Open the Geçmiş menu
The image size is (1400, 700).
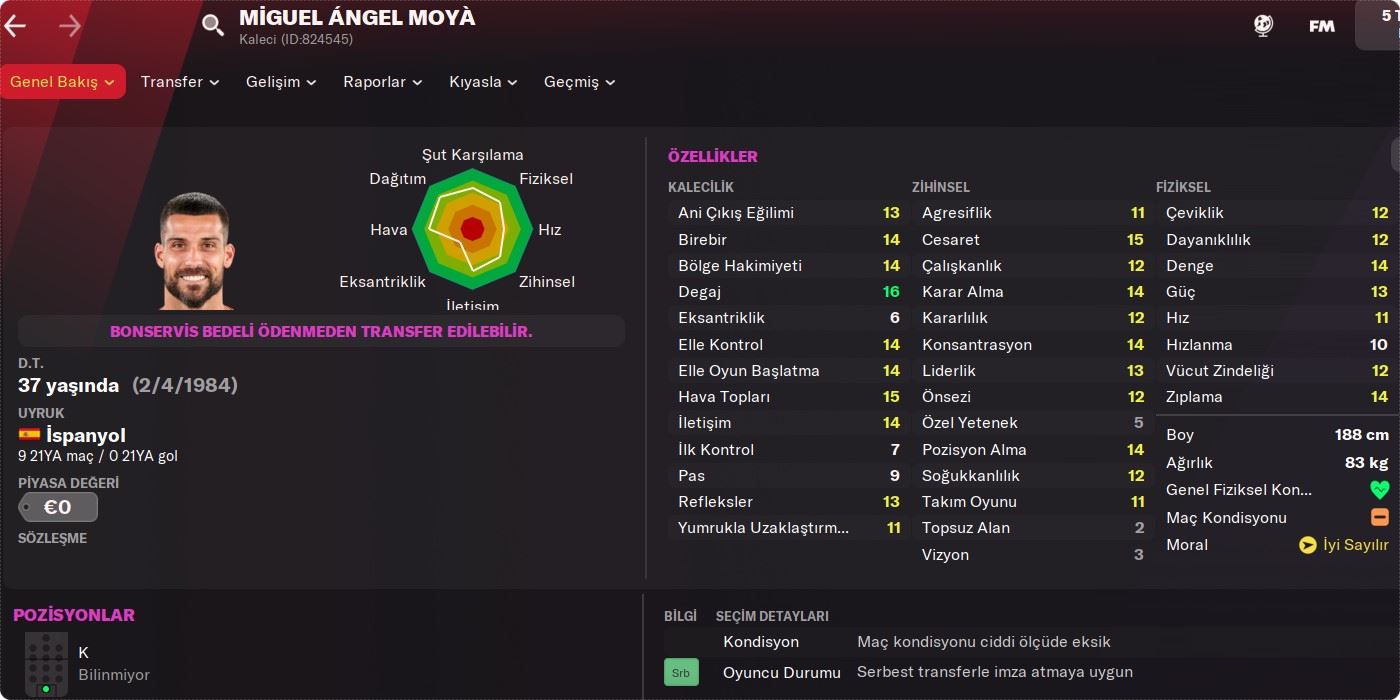(579, 82)
